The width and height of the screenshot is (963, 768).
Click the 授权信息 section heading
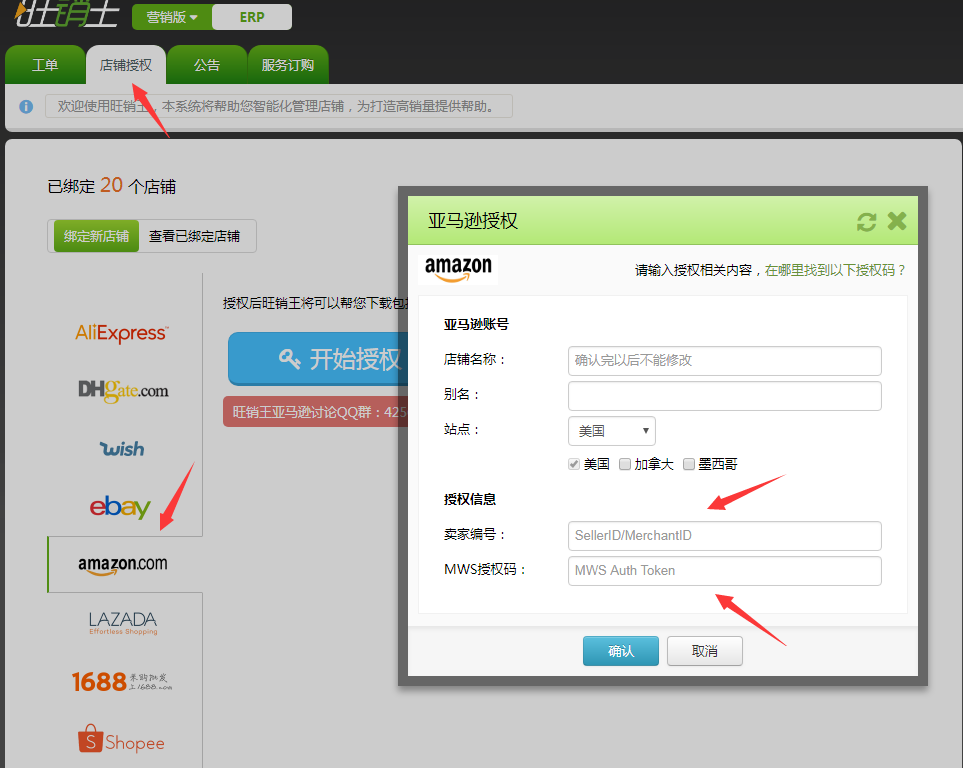coord(470,500)
